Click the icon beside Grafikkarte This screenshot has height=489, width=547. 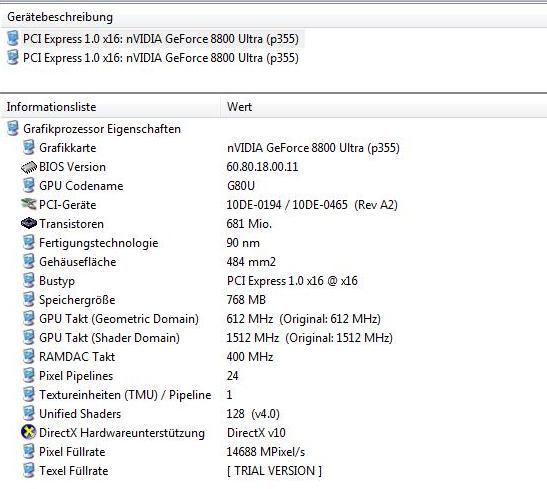point(29,148)
